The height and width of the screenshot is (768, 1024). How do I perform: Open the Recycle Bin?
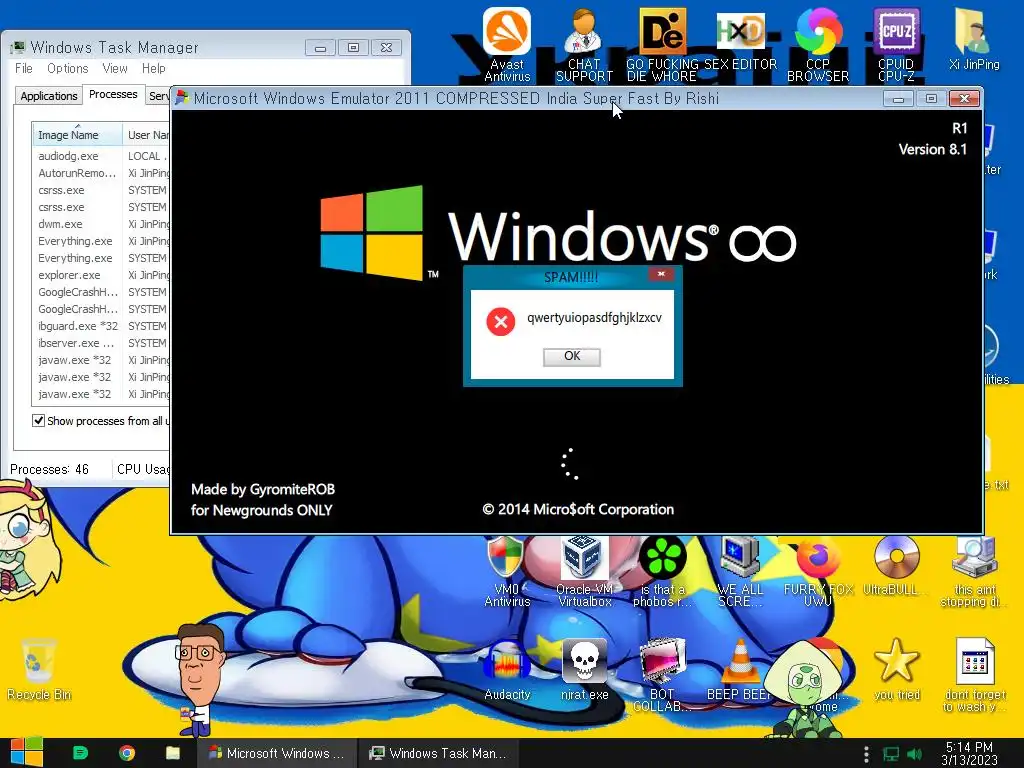point(39,670)
